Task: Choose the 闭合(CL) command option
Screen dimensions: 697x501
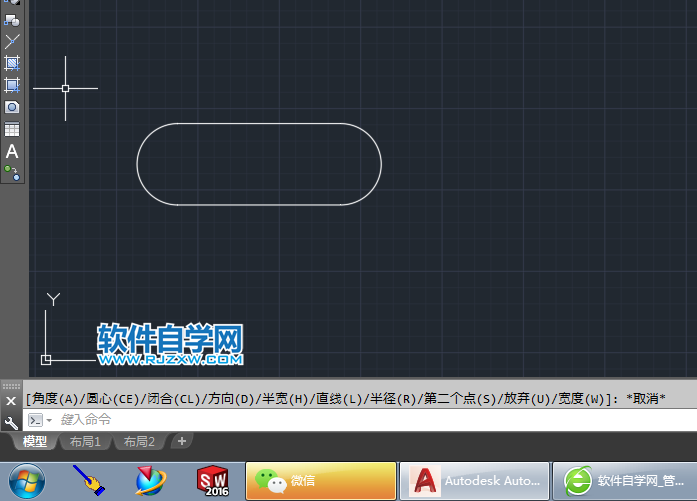Action: pyautogui.click(x=174, y=399)
